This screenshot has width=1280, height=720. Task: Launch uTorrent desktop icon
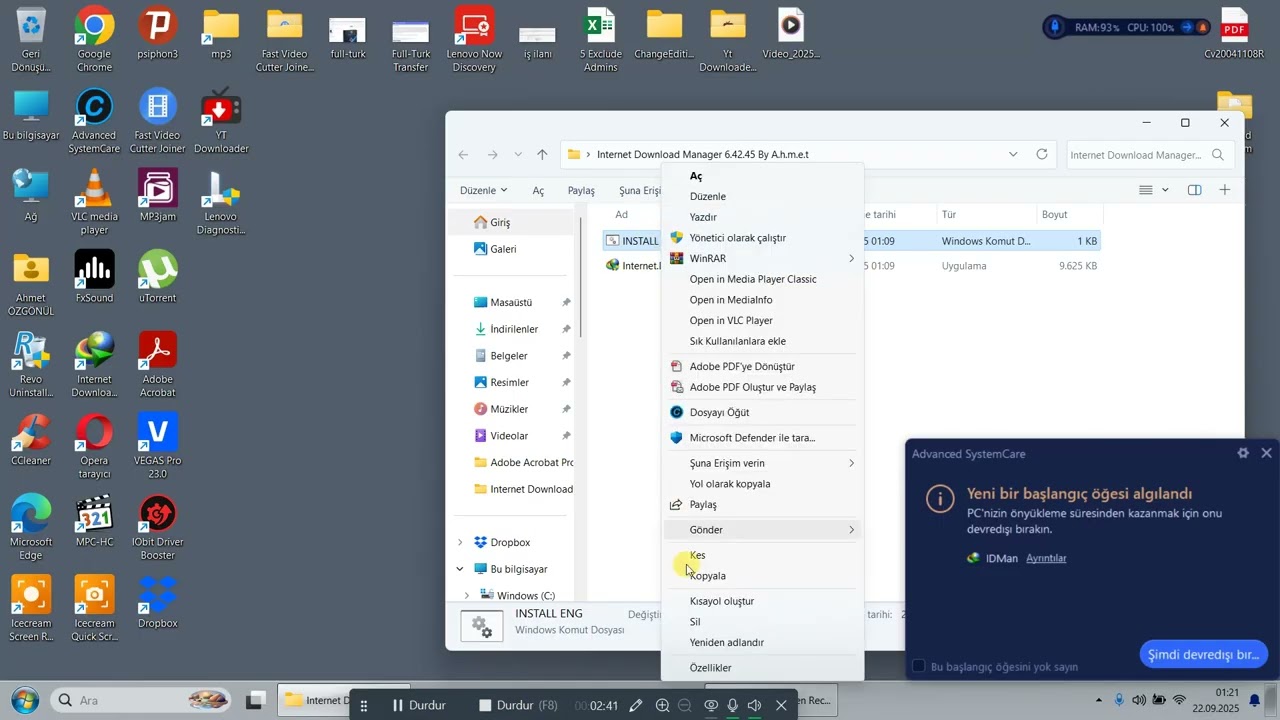pos(158,277)
